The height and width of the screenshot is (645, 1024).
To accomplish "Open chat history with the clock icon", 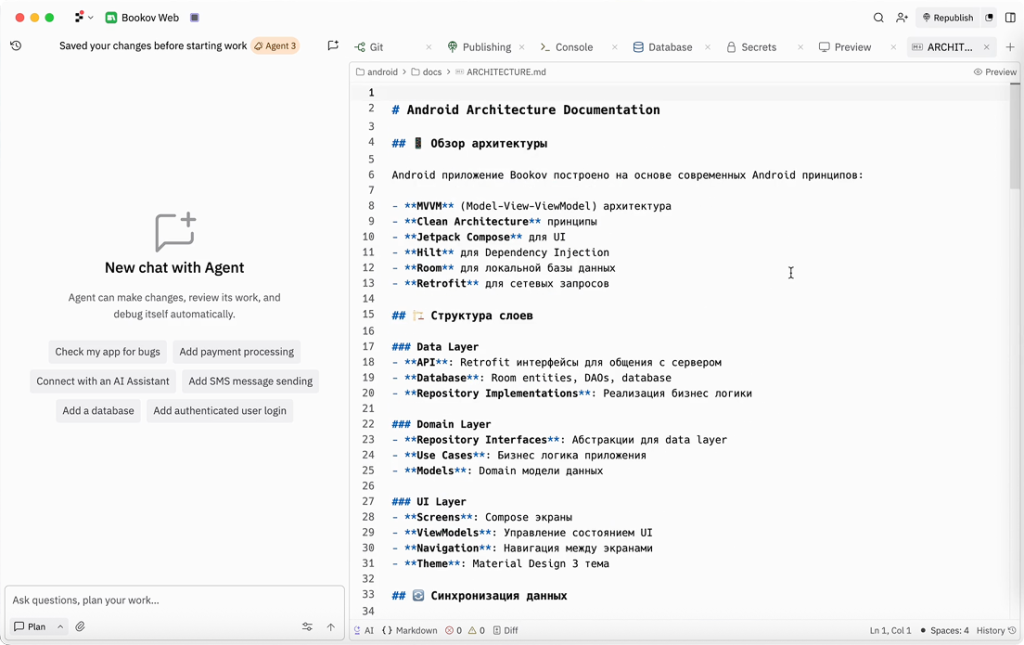I will tap(16, 46).
